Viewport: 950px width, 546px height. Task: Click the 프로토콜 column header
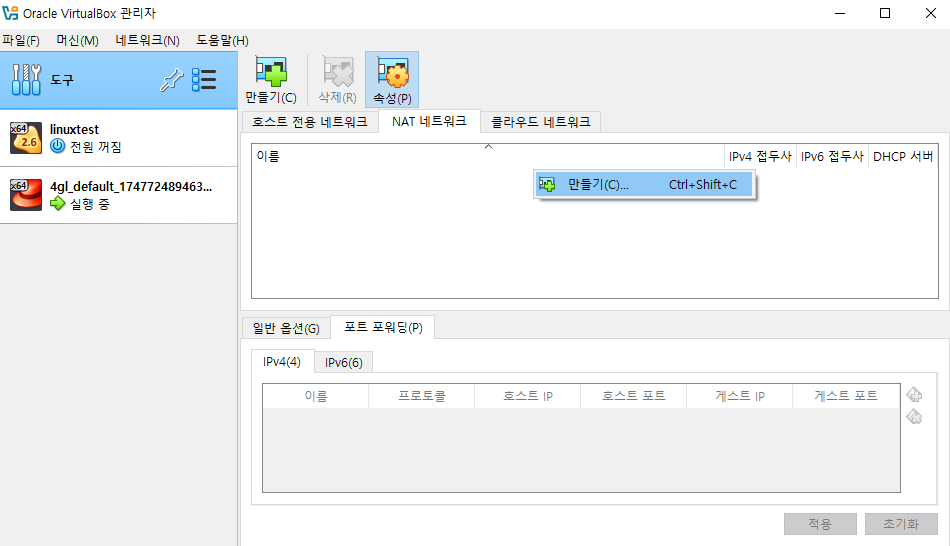tap(422, 396)
